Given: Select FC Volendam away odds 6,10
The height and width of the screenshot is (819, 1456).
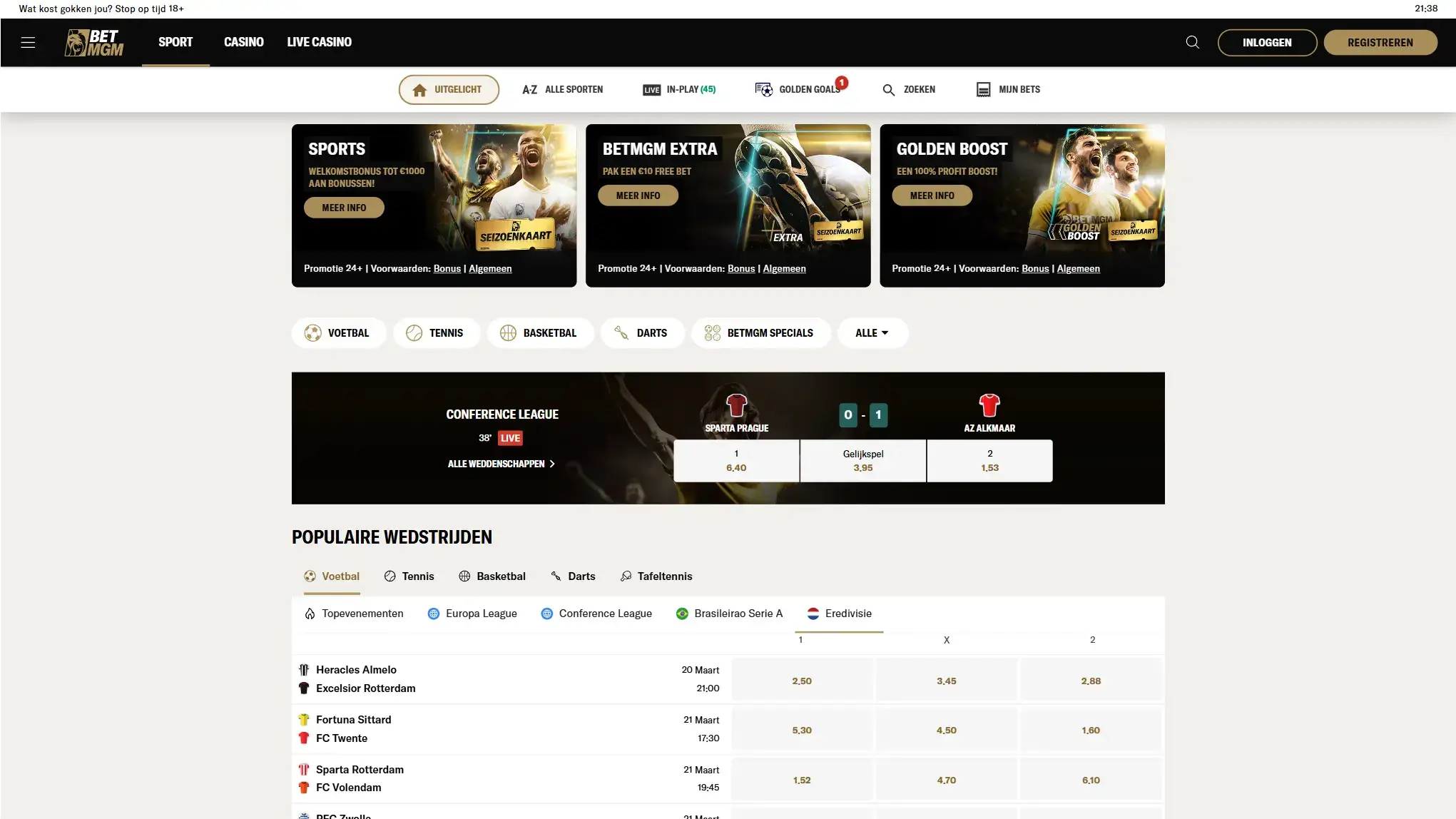Looking at the screenshot, I should click(x=1091, y=780).
